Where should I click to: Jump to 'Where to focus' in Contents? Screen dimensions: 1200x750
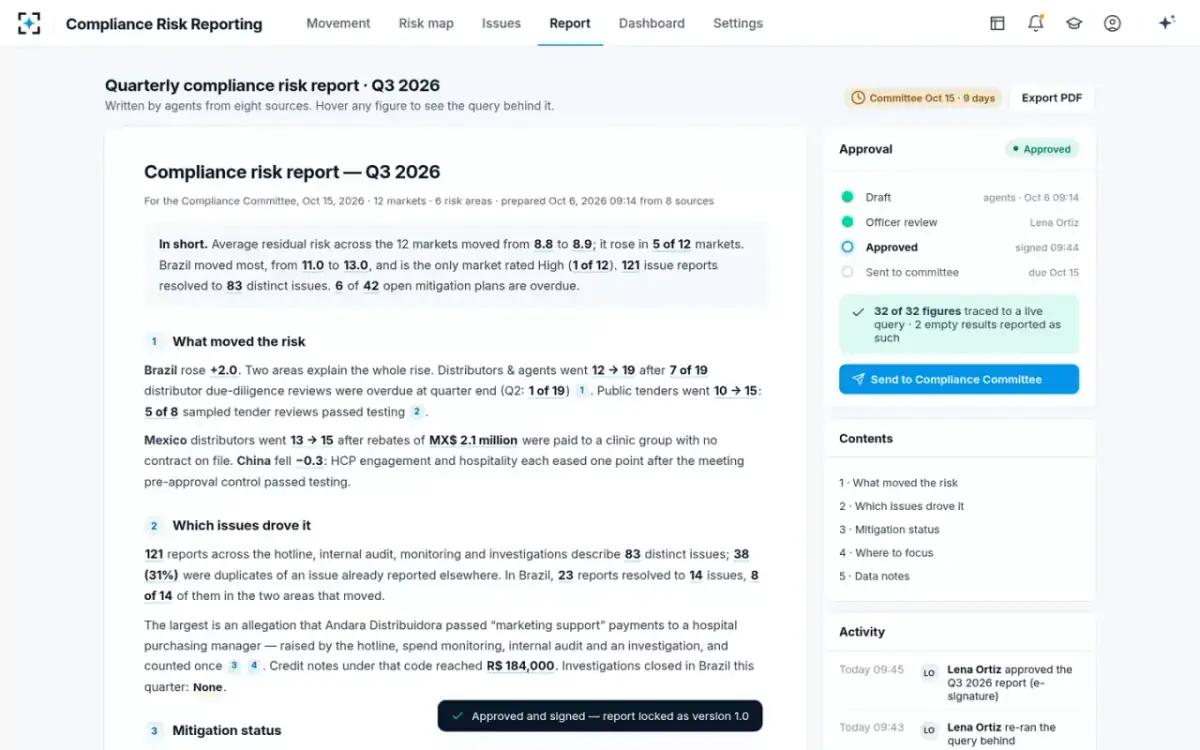[886, 553]
